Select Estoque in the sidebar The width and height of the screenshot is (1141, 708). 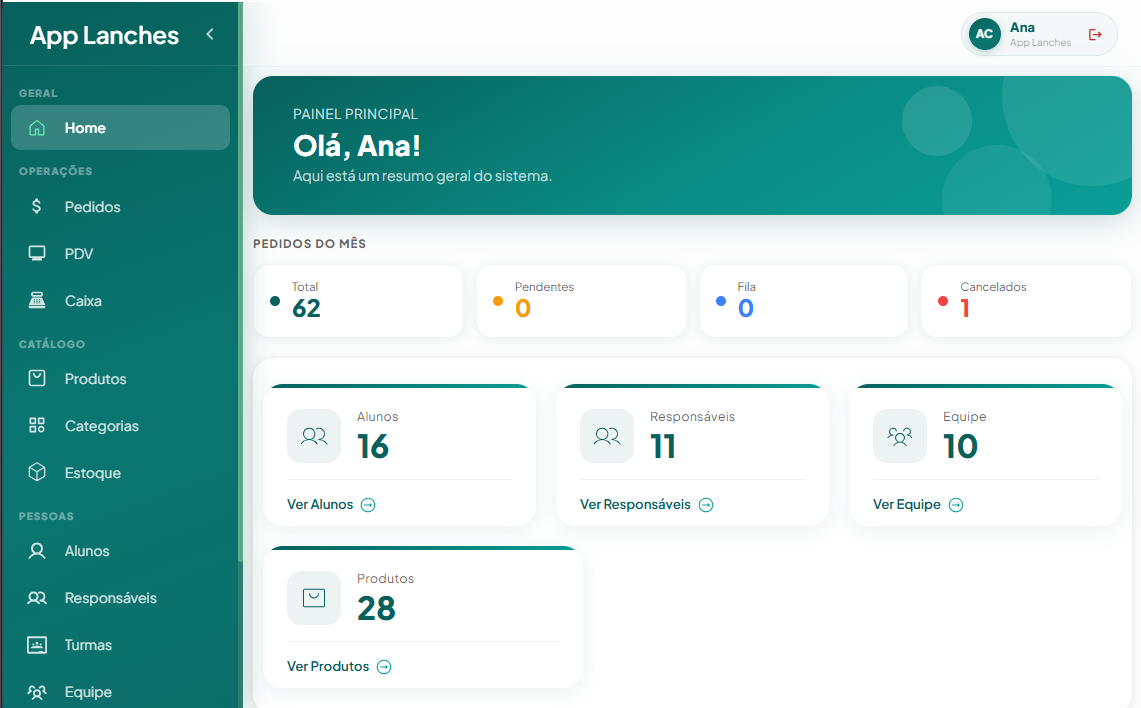point(120,472)
